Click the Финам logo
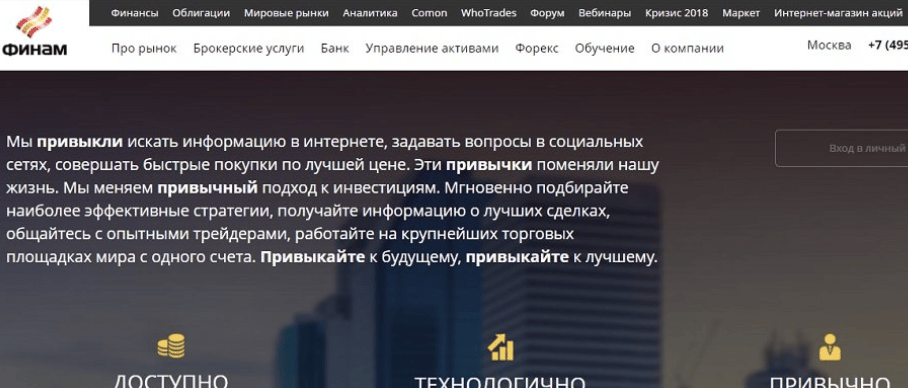Screen dimensions: 908x388 point(35,31)
